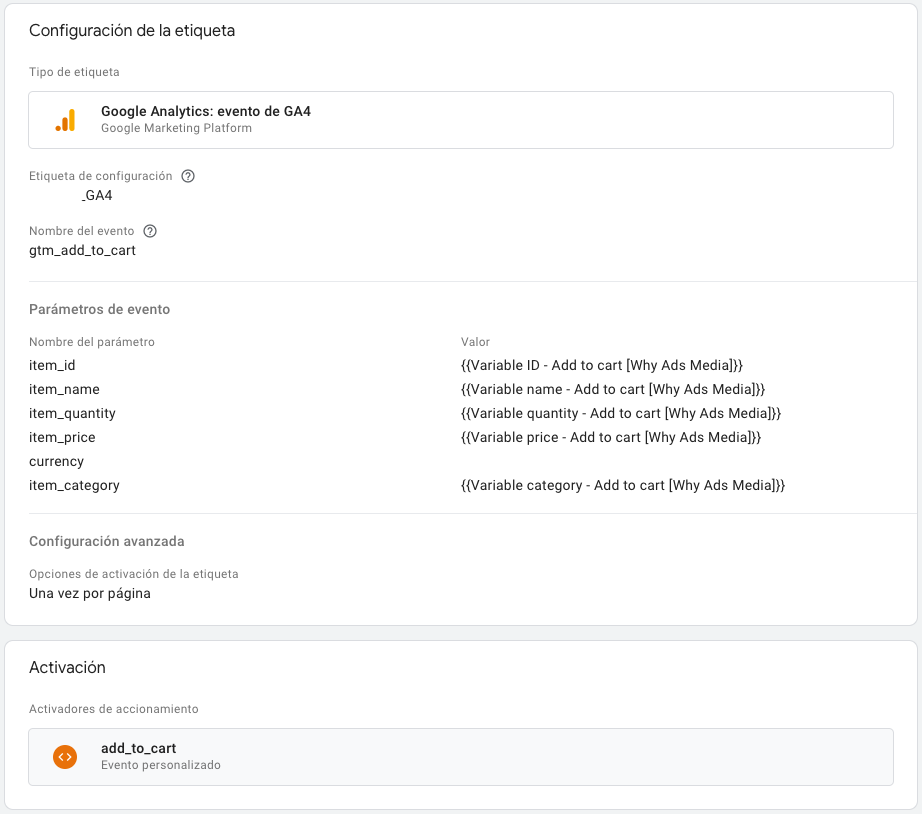The image size is (922, 814).
Task: Click the Google Analytics bar chart icon
Action: point(65,120)
